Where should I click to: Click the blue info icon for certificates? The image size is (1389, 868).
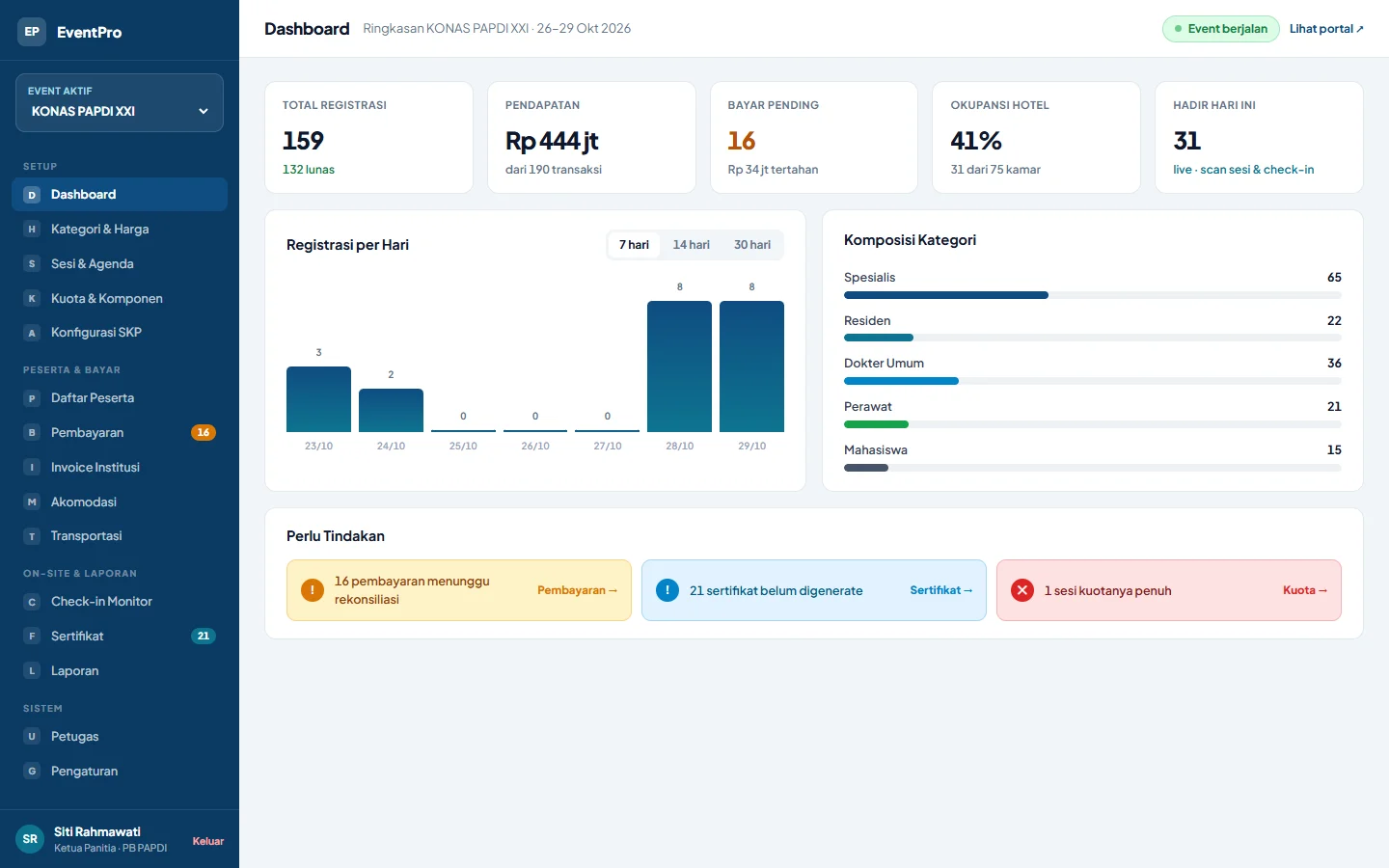coord(667,590)
